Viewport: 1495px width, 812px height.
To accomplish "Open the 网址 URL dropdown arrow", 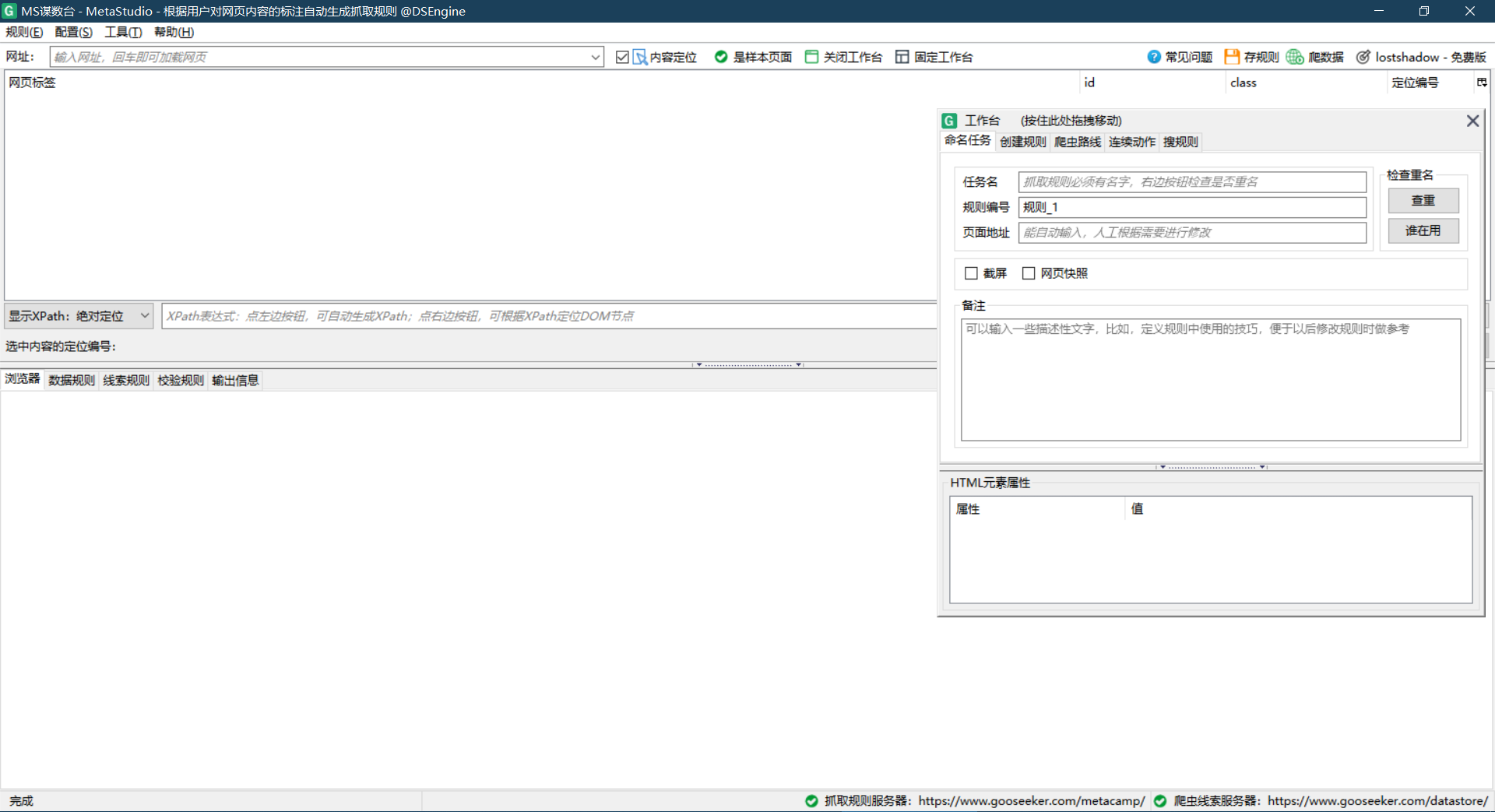I will click(596, 57).
